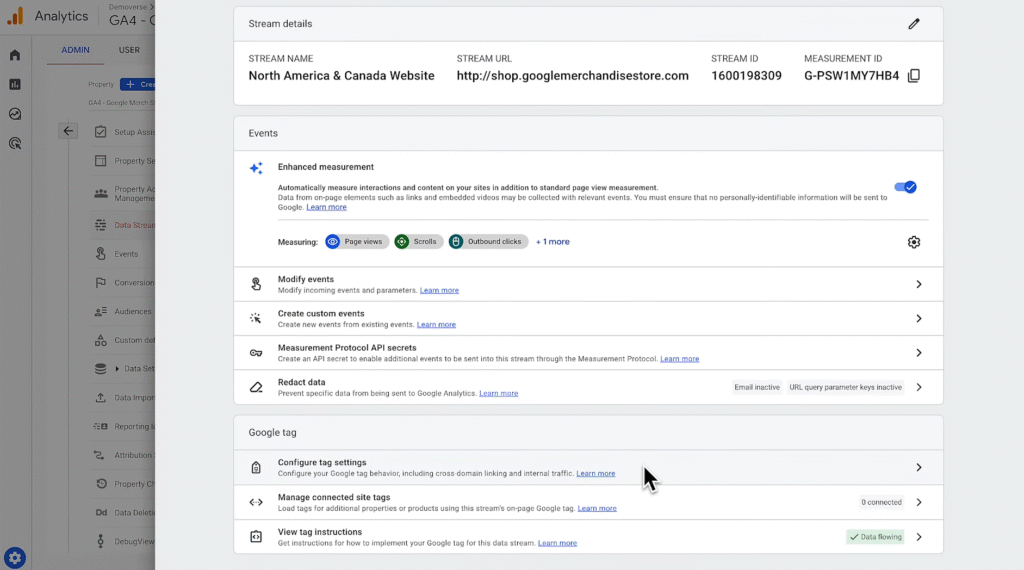
Task: Click the Modify events icon
Action: (256, 284)
